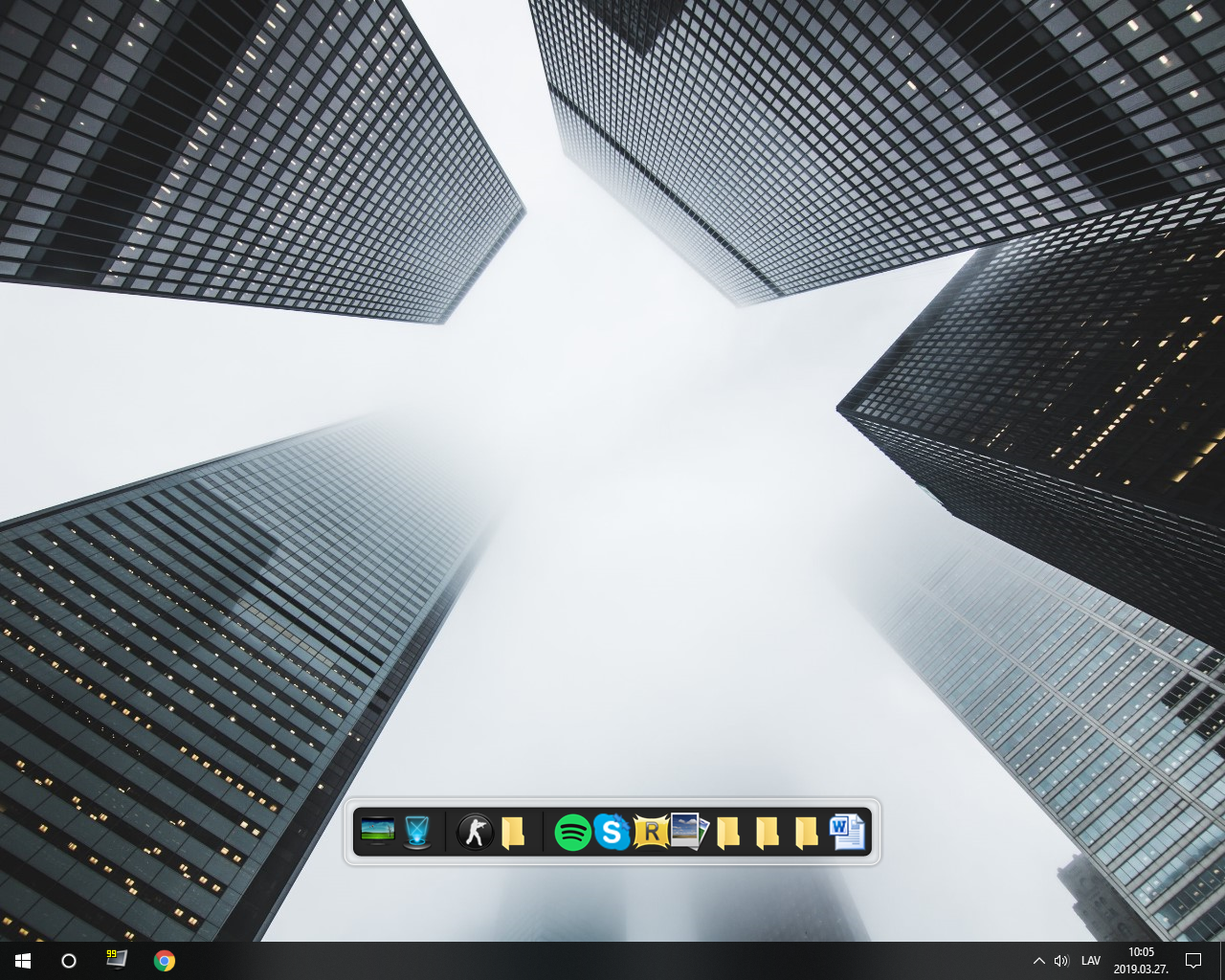Open the folder directly beside the photo stack icon
1225x980 pixels.
728,832
